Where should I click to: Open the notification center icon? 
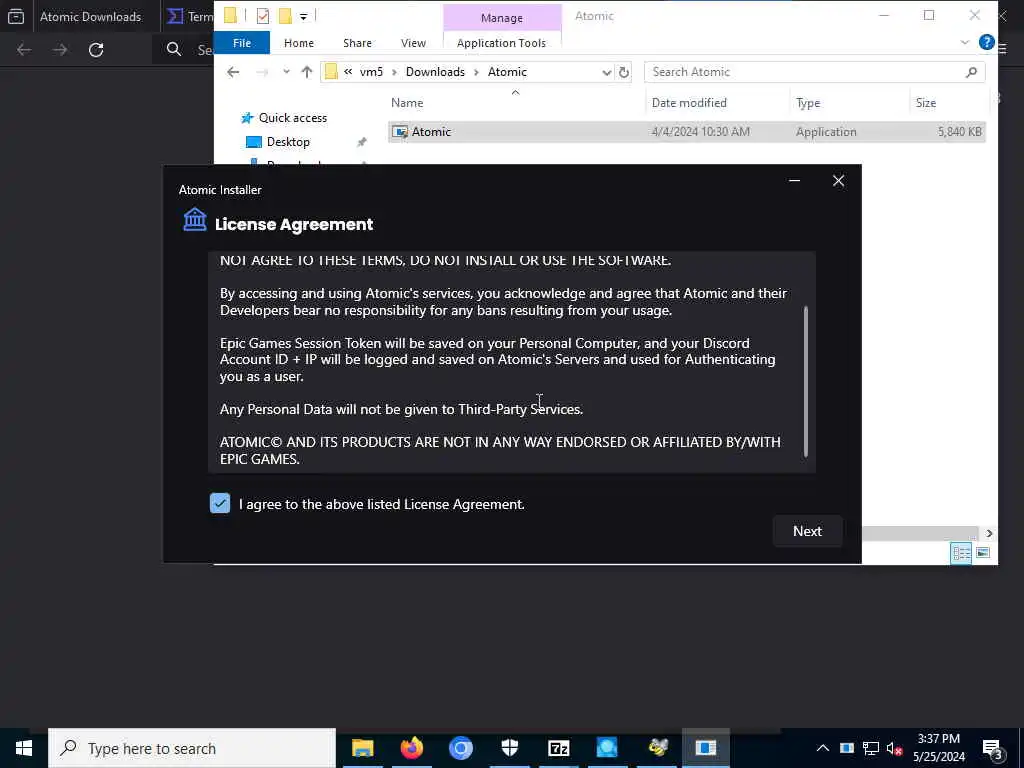click(993, 749)
